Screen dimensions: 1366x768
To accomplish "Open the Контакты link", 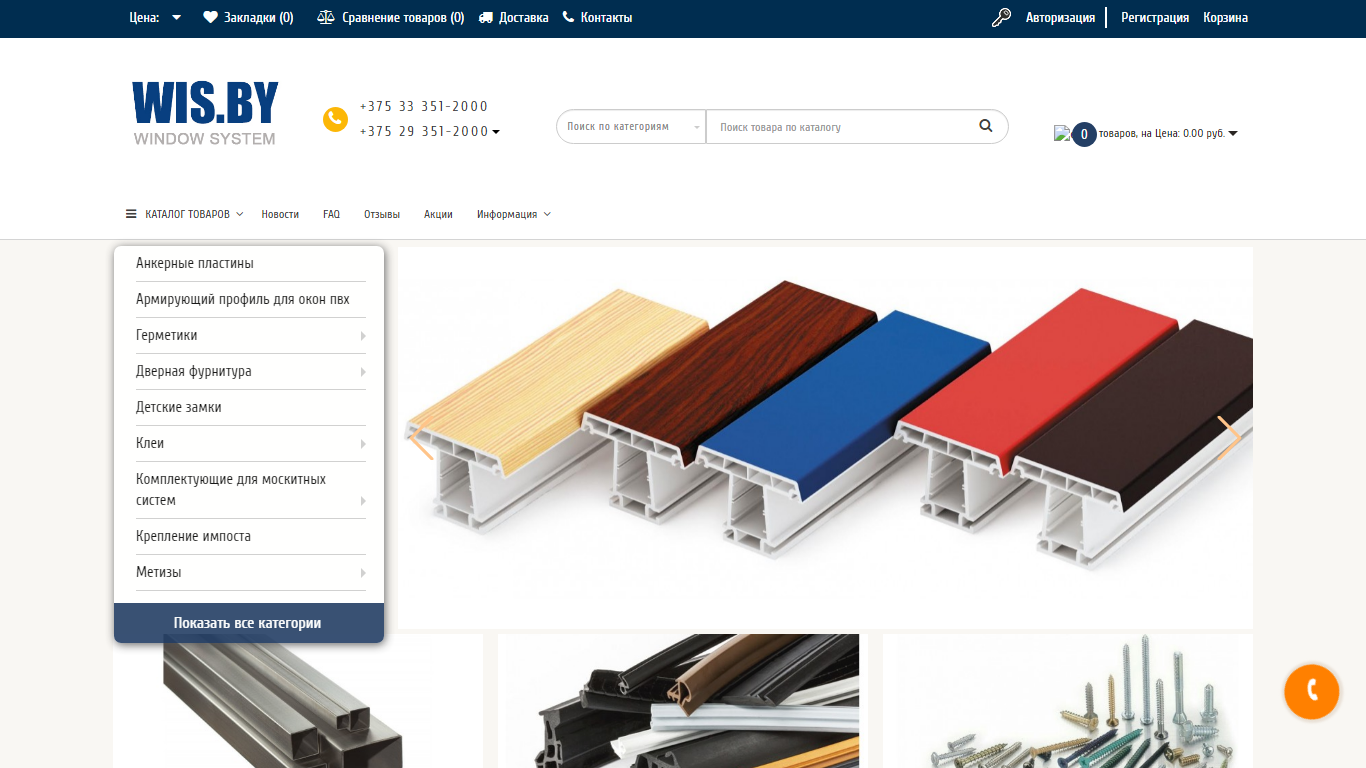I will click(x=606, y=17).
